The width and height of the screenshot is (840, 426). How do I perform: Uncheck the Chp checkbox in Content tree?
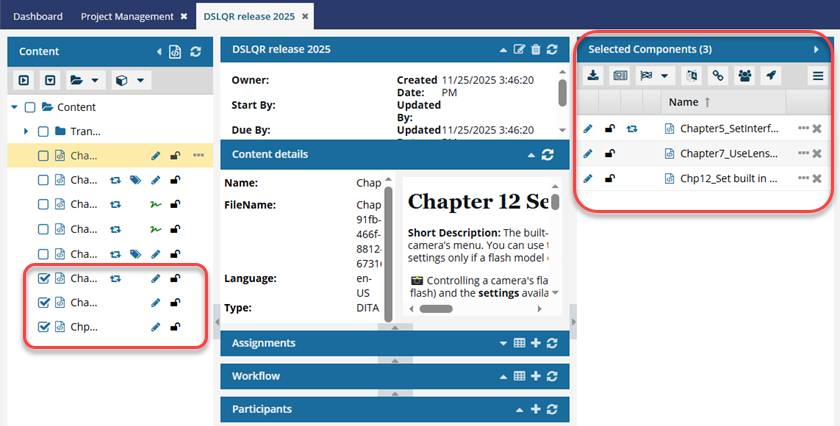[x=43, y=327]
